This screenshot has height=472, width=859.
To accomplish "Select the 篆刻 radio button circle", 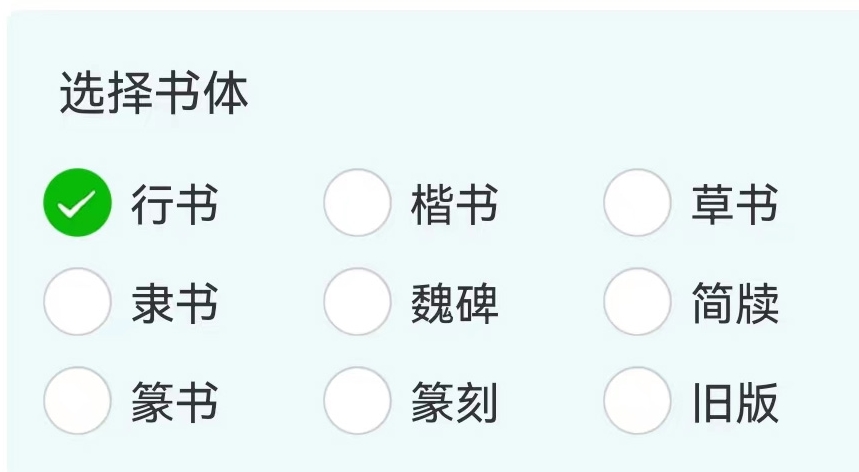I will (357, 401).
